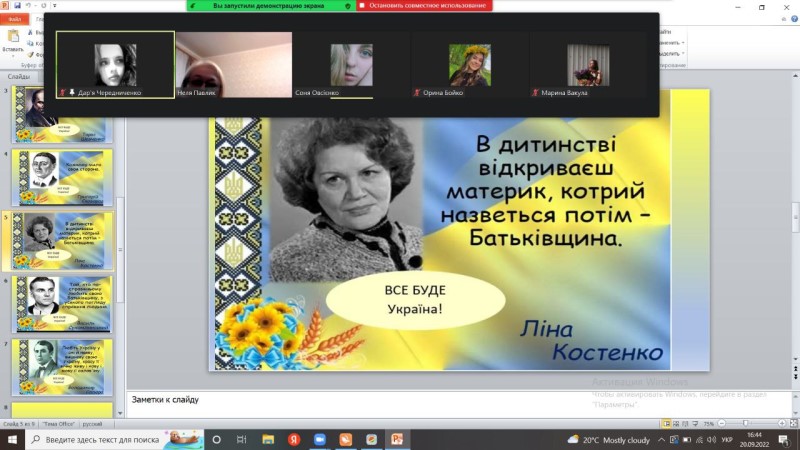This screenshot has width=800, height=450.
Task: Click the Вставить paste icon
Action: pyautogui.click(x=13, y=36)
